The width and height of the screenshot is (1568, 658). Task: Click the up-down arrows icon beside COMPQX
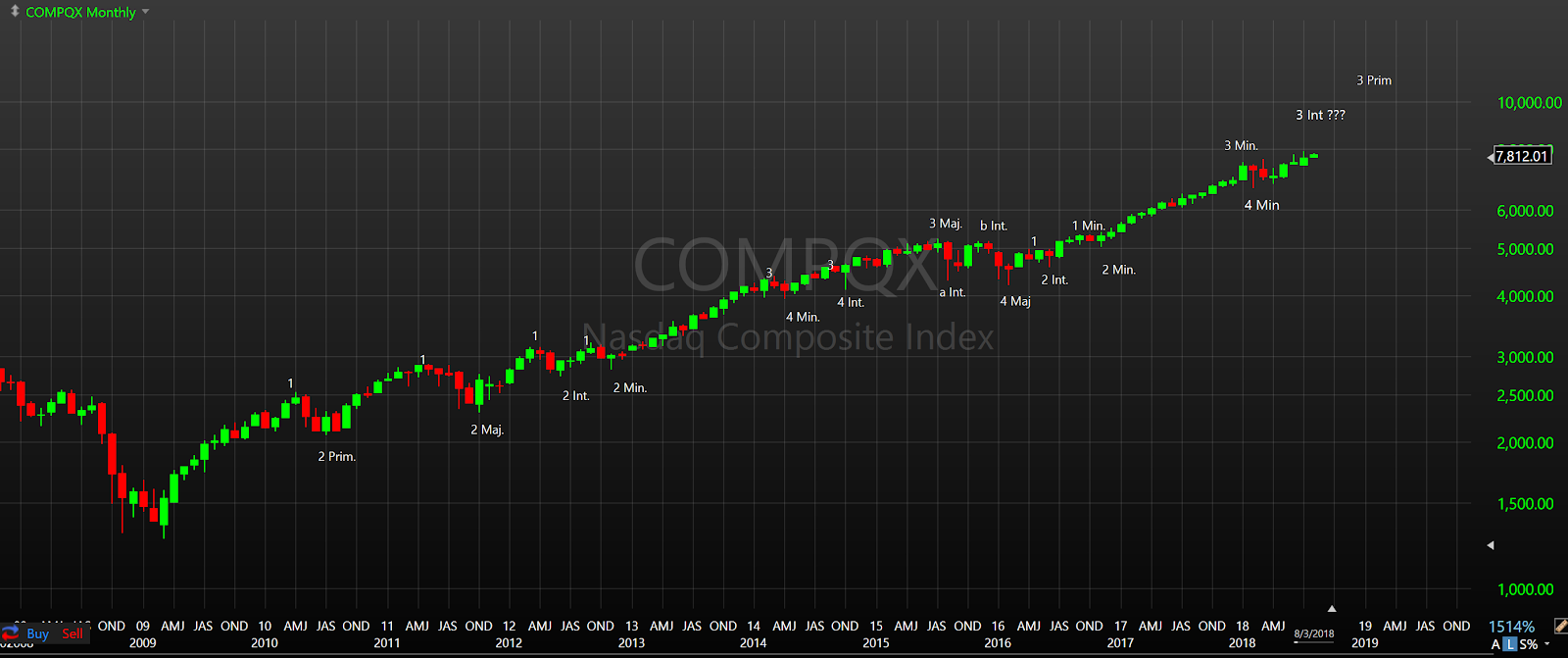tap(14, 12)
